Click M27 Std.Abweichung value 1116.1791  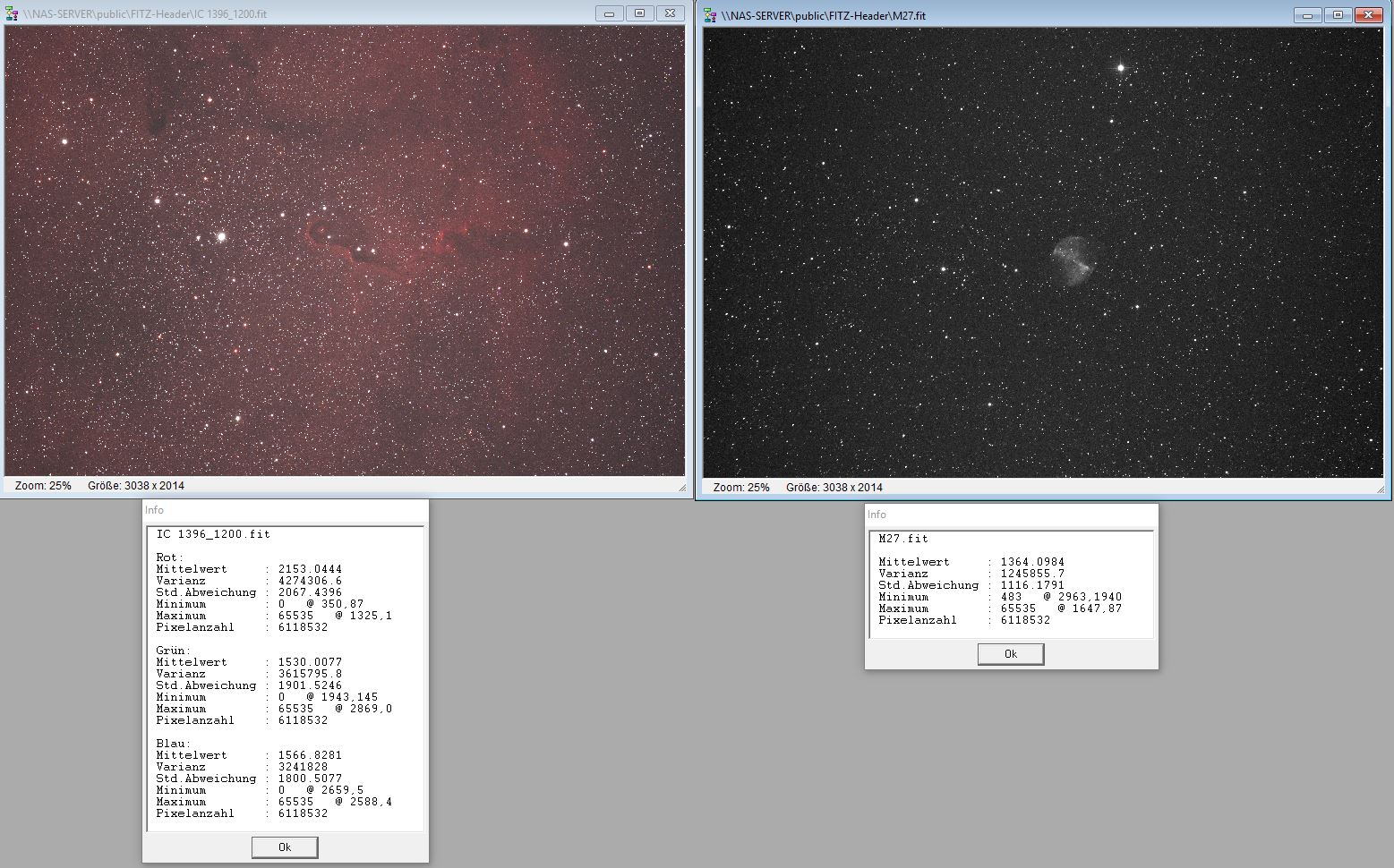[1032, 585]
